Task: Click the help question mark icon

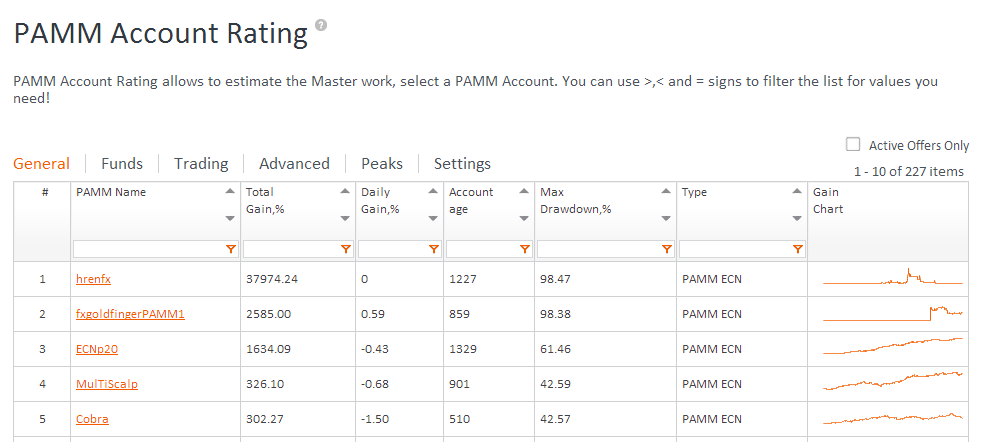Action: click(x=321, y=25)
